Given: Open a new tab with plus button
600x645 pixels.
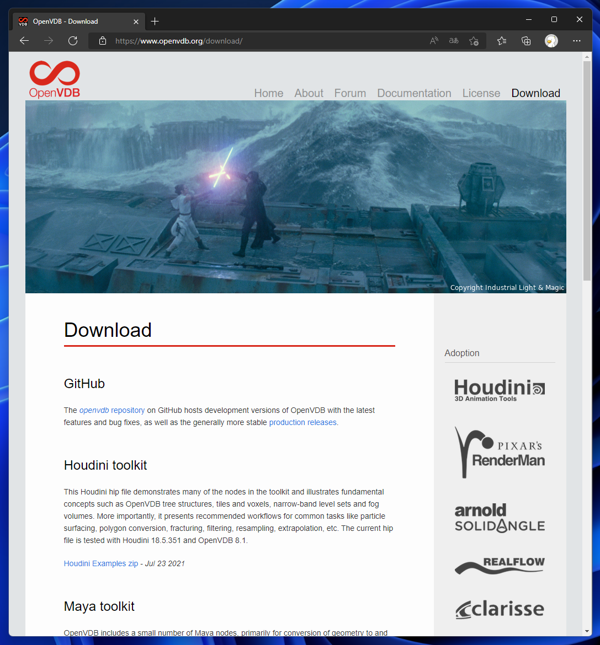Looking at the screenshot, I should (x=155, y=21).
